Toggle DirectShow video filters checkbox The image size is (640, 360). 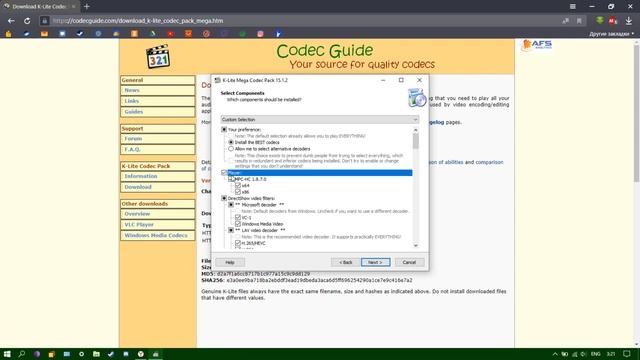pos(224,198)
